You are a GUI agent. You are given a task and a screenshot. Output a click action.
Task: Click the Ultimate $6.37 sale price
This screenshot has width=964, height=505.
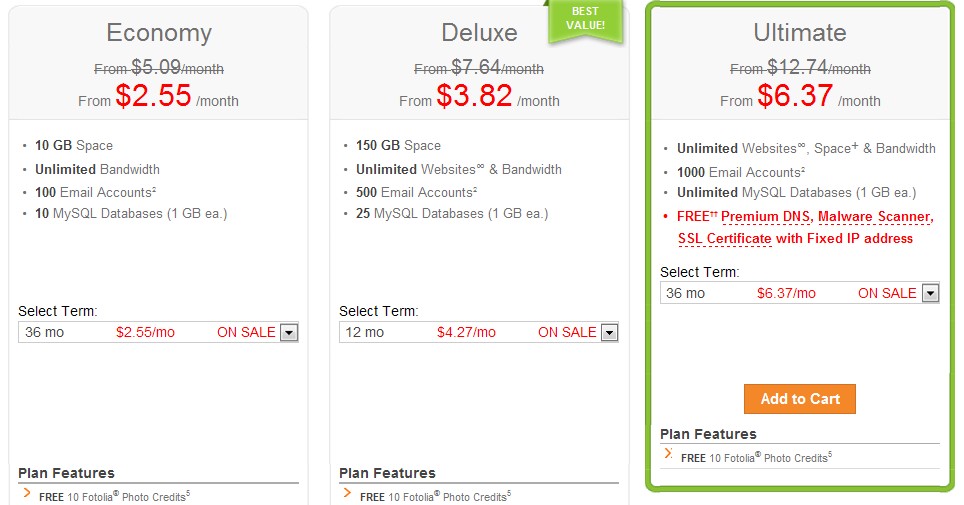(x=795, y=95)
